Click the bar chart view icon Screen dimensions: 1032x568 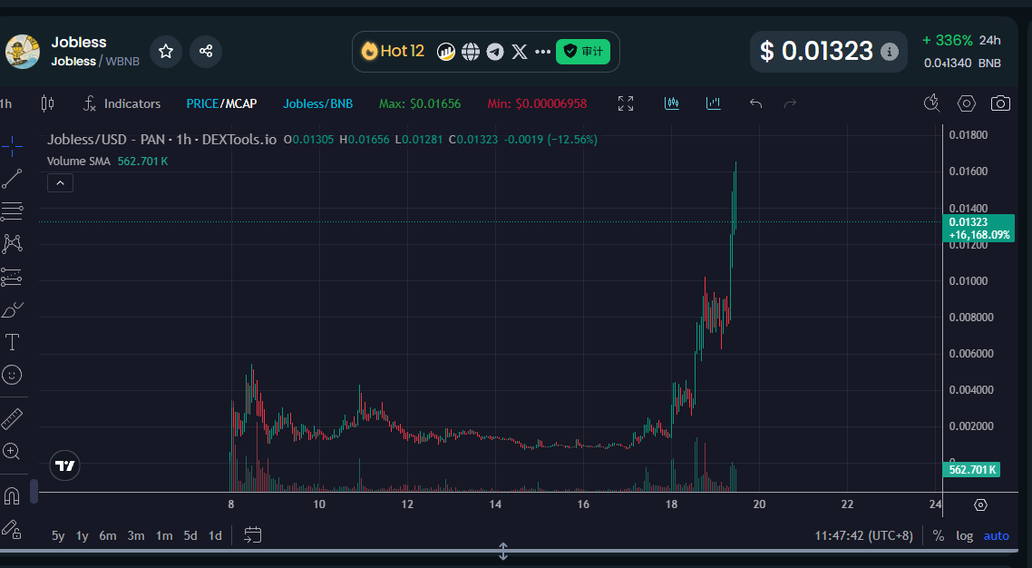(713, 103)
